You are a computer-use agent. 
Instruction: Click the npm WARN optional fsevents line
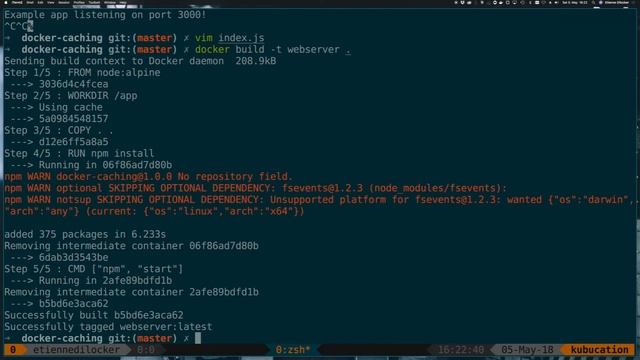(256, 188)
